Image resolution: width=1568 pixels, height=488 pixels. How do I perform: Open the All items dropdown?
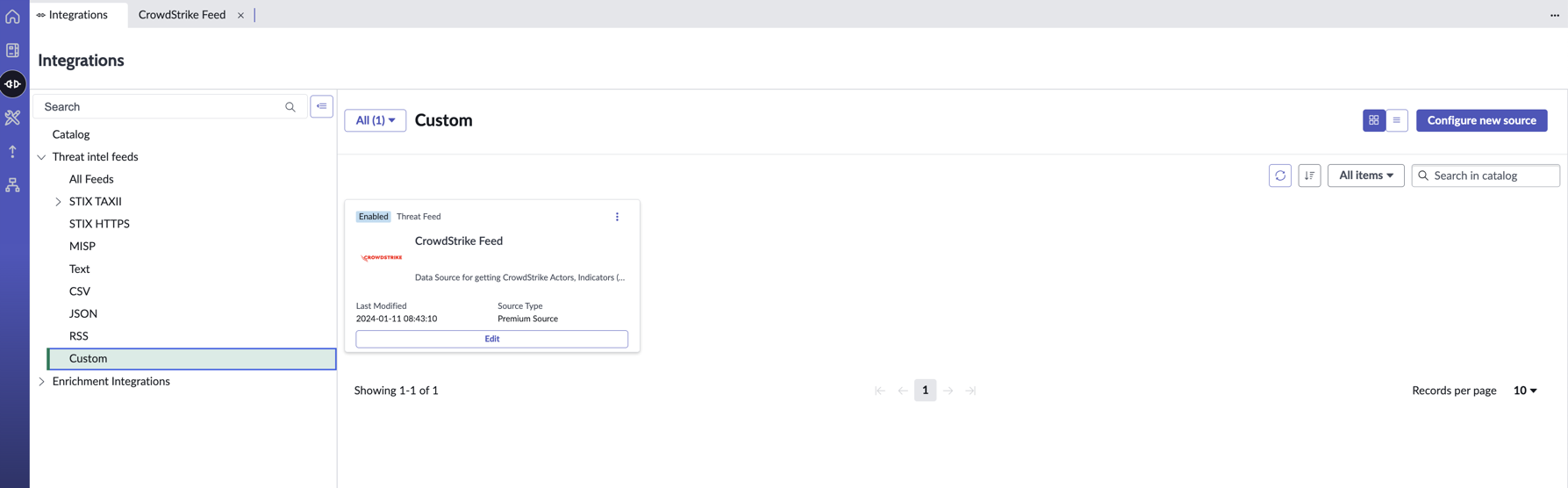1365,176
